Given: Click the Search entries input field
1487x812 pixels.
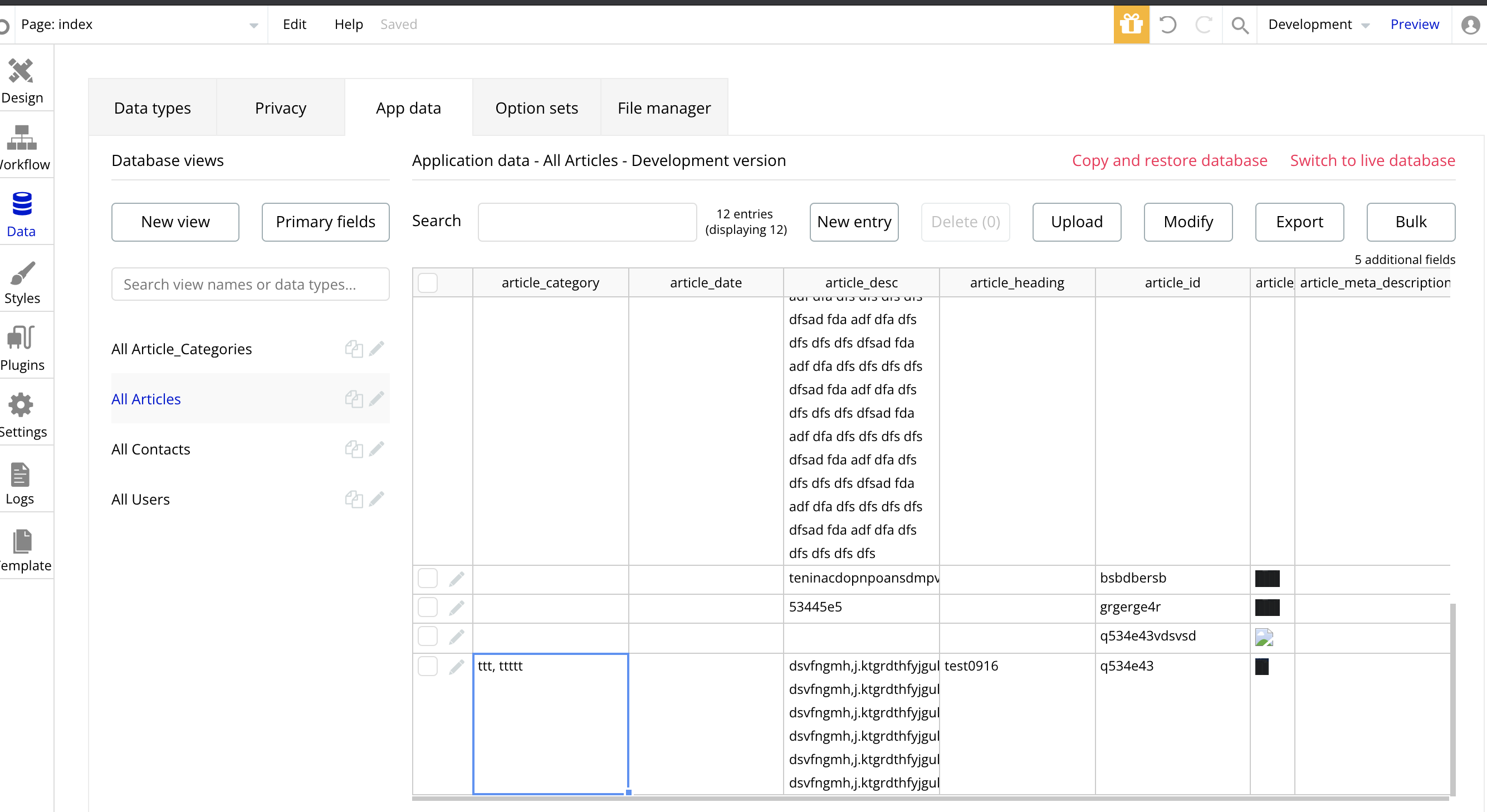Looking at the screenshot, I should 587,222.
